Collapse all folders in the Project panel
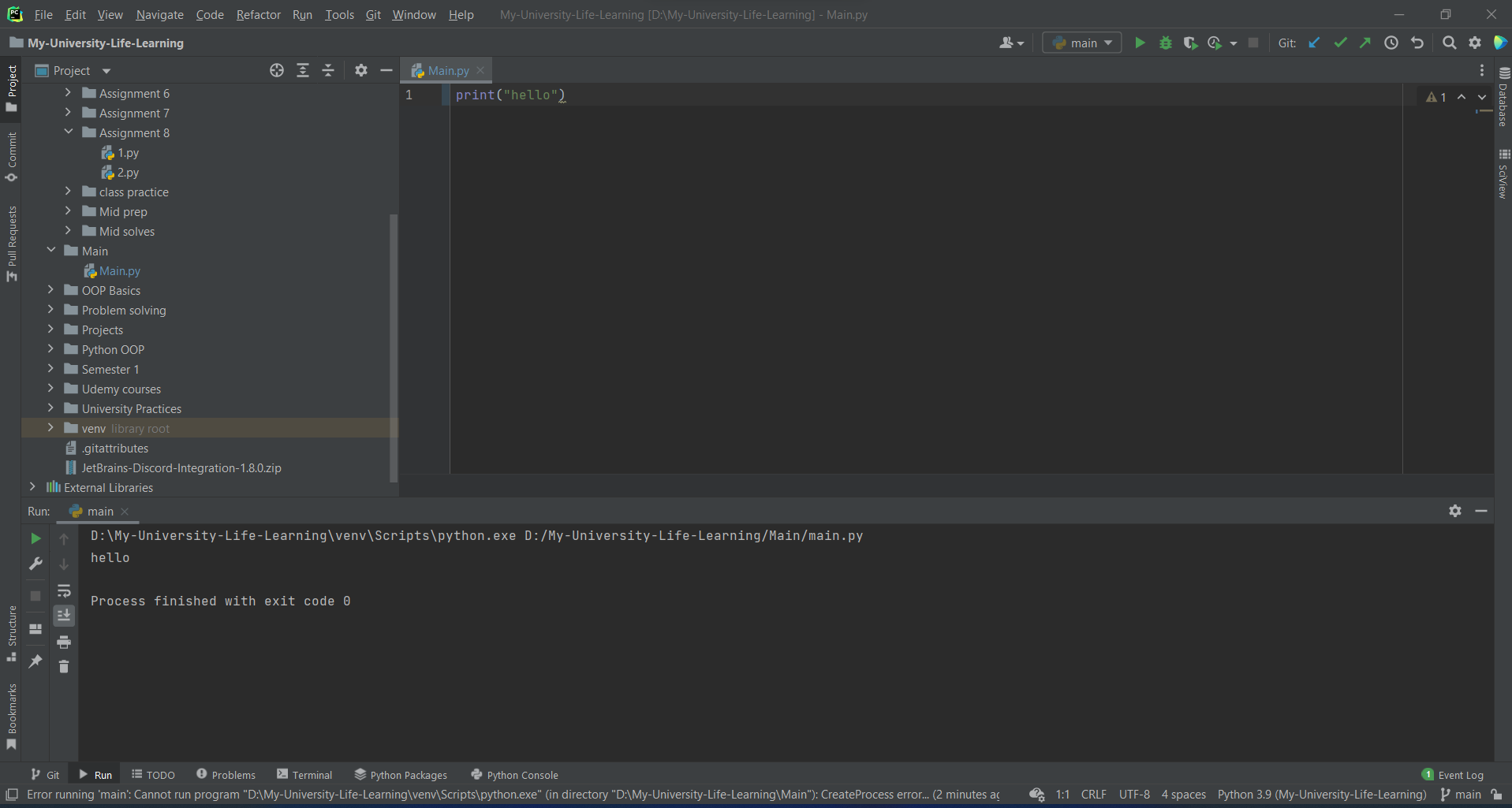 328,70
